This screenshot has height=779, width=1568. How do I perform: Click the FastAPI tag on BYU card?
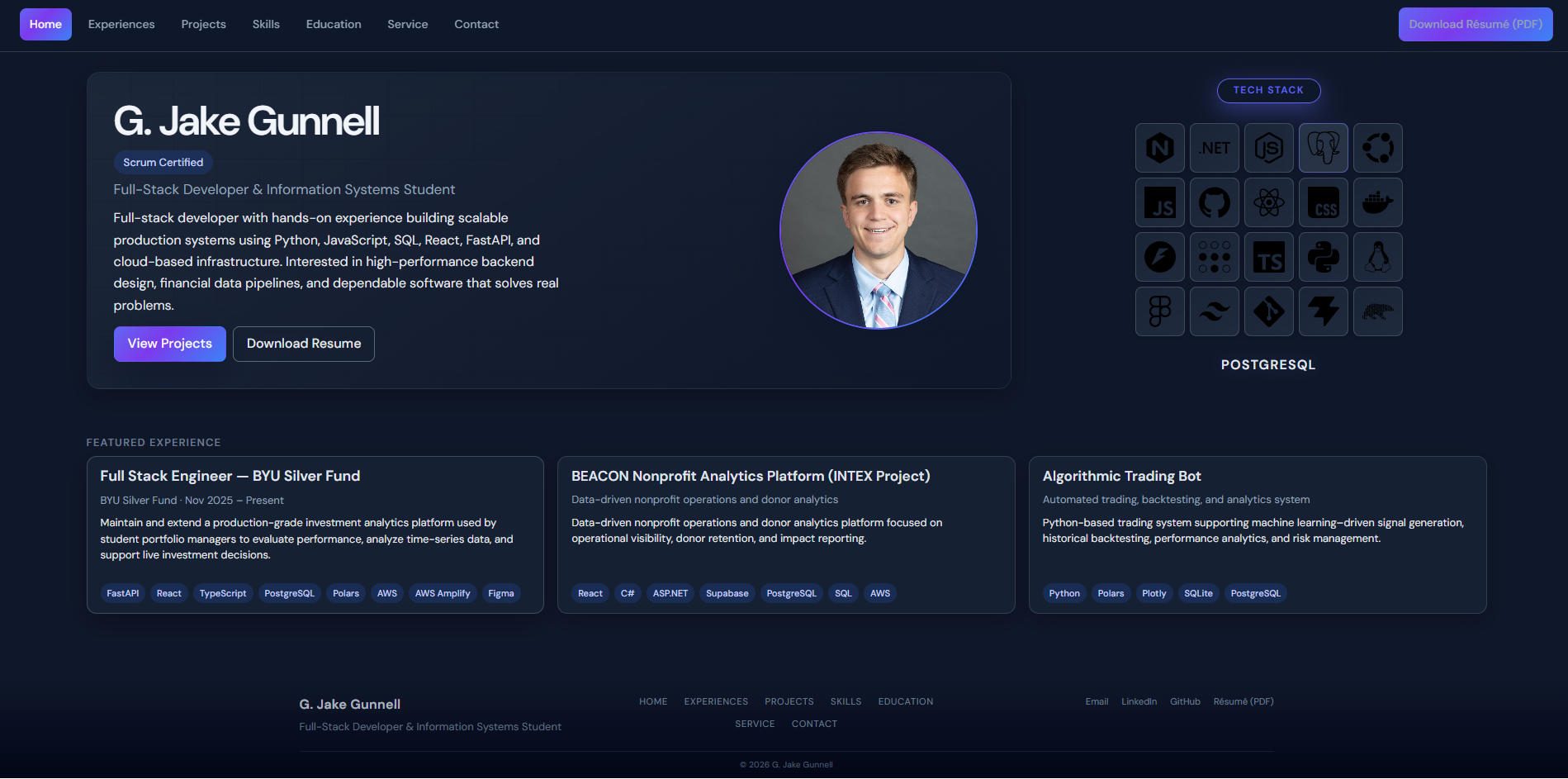coord(123,593)
